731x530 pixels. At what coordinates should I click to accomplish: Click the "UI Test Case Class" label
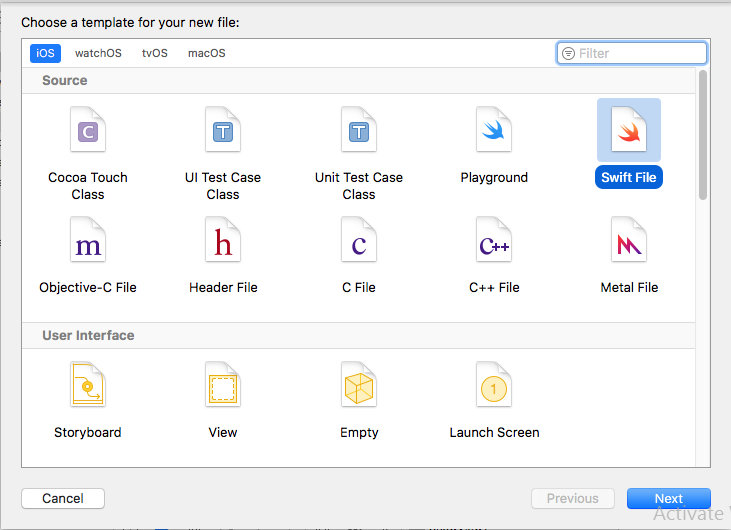pos(223,186)
